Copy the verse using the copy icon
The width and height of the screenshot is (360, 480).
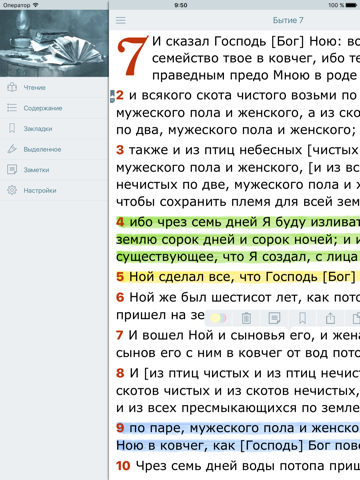[x=356, y=318]
